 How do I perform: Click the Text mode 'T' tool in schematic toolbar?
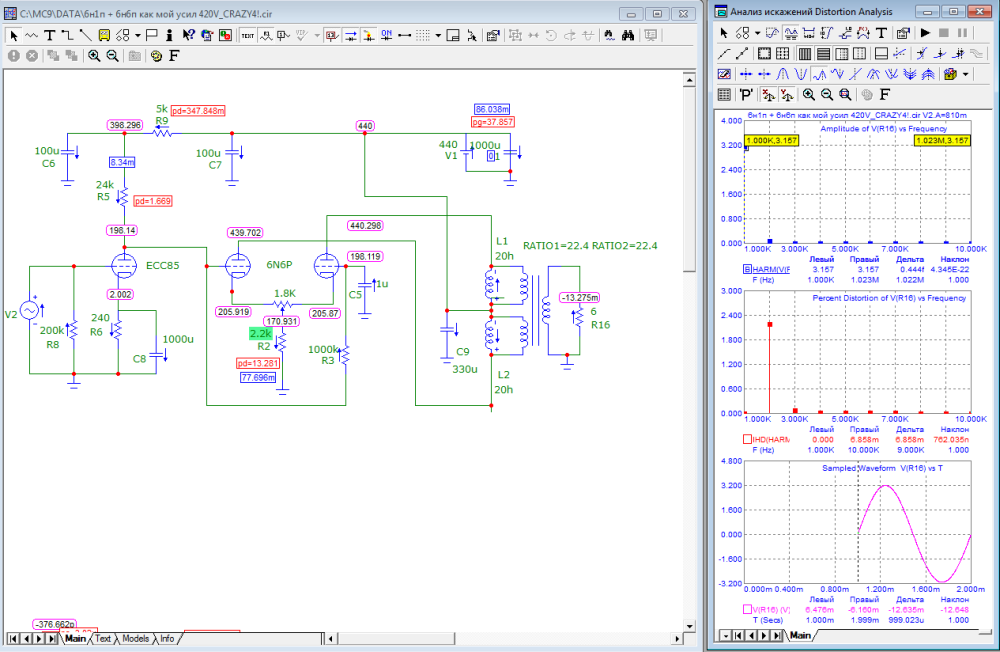49,35
